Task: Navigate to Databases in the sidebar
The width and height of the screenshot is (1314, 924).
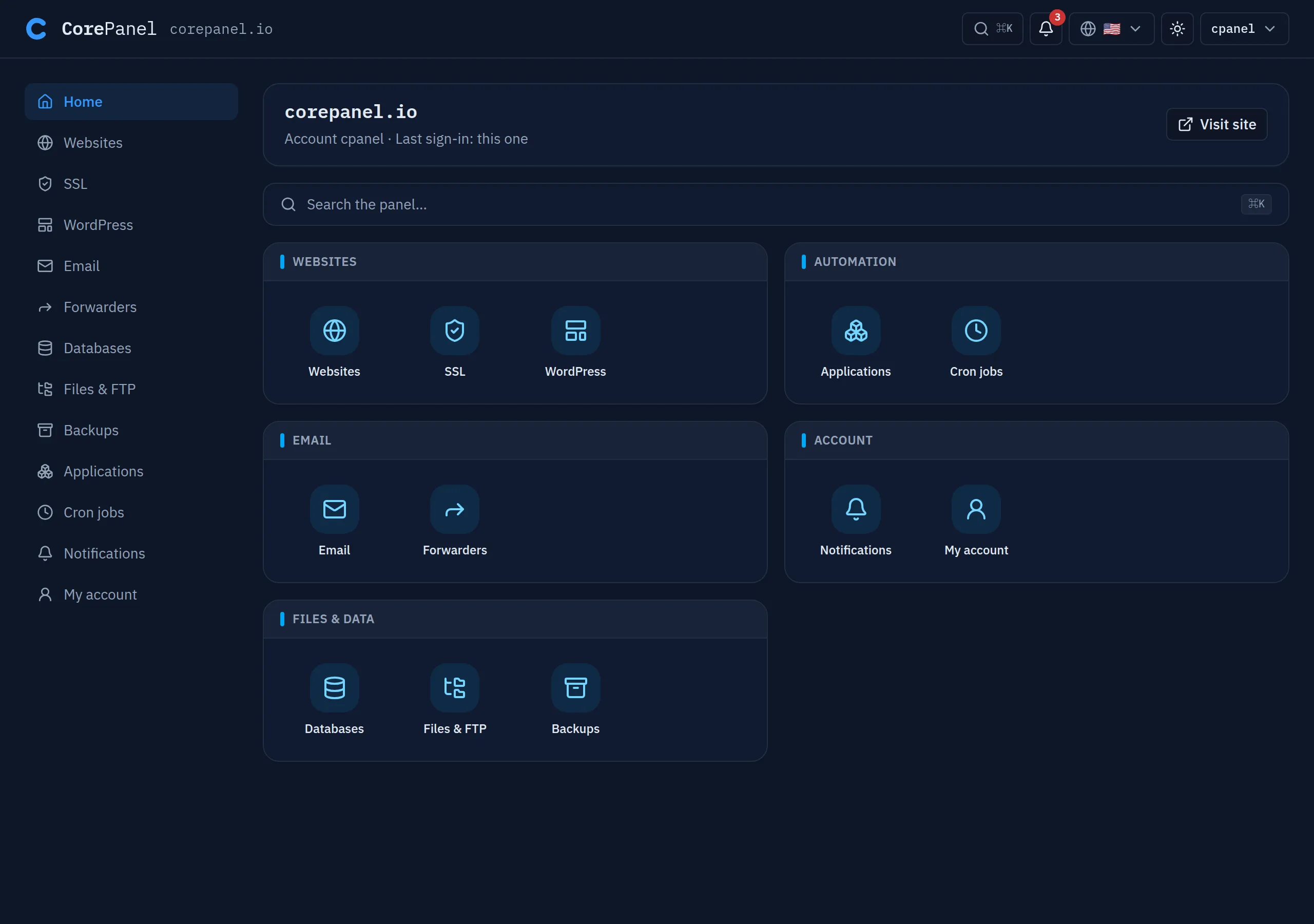Action: (x=131, y=348)
